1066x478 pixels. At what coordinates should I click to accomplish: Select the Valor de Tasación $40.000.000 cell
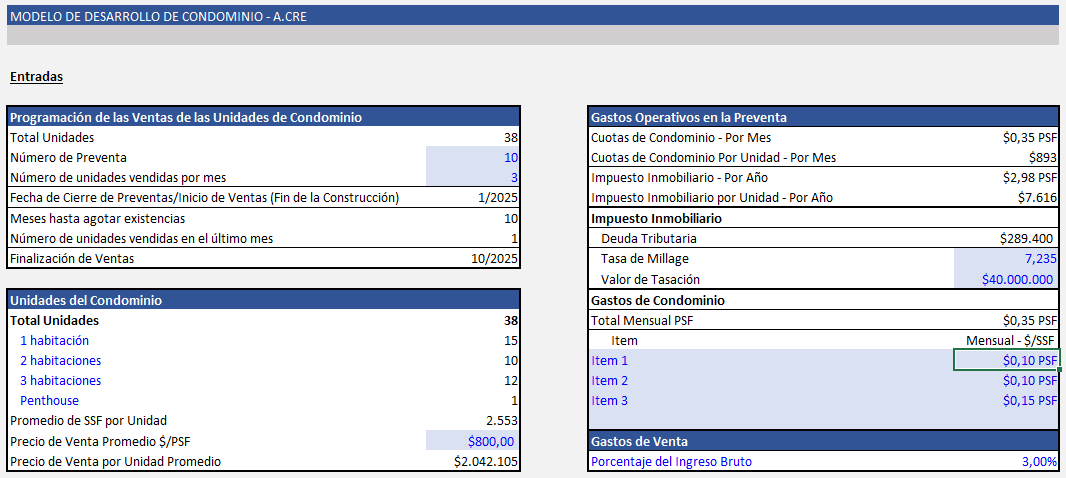pyautogui.click(x=1005, y=280)
